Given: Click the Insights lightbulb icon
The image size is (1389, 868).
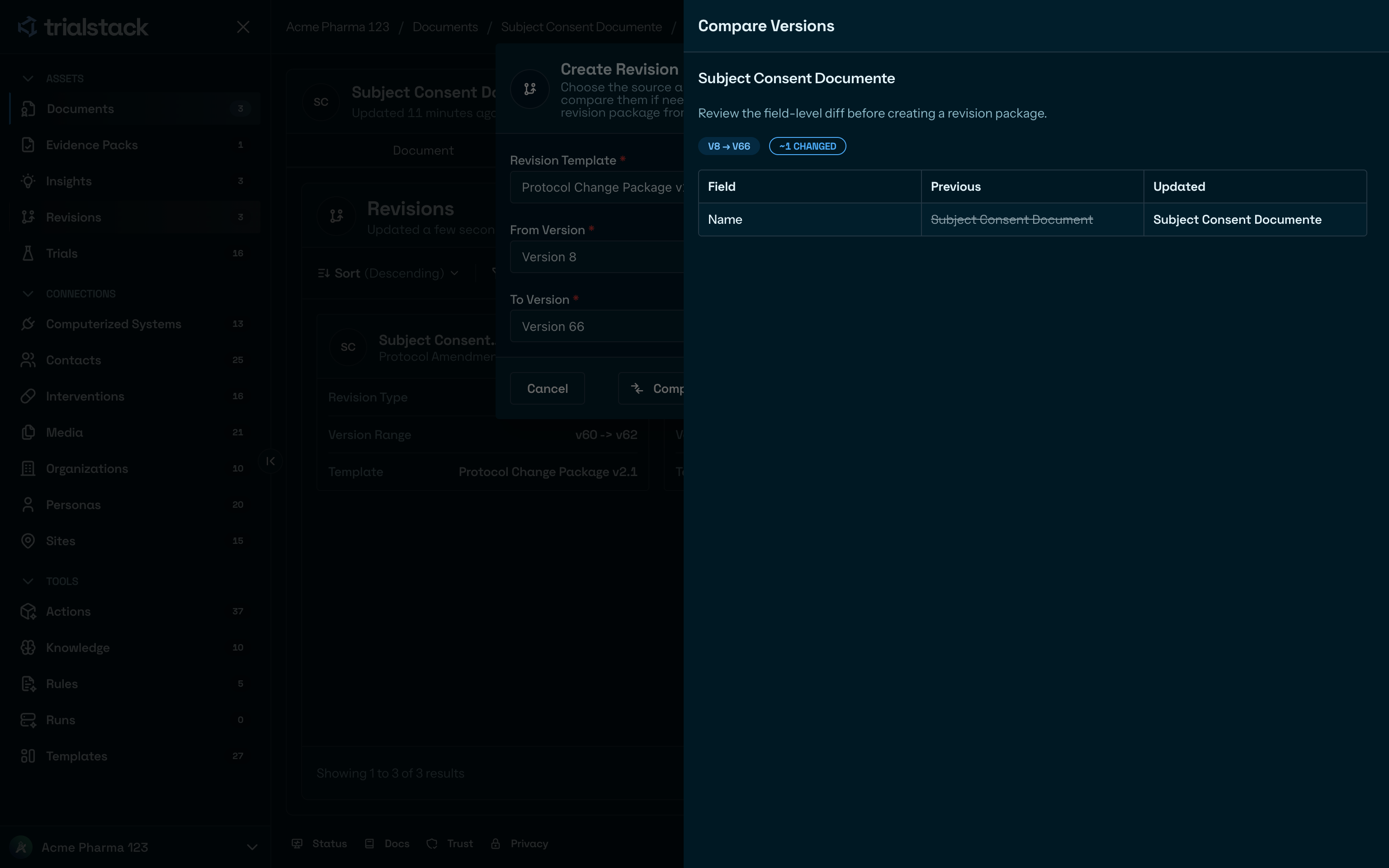Looking at the screenshot, I should coord(28,181).
